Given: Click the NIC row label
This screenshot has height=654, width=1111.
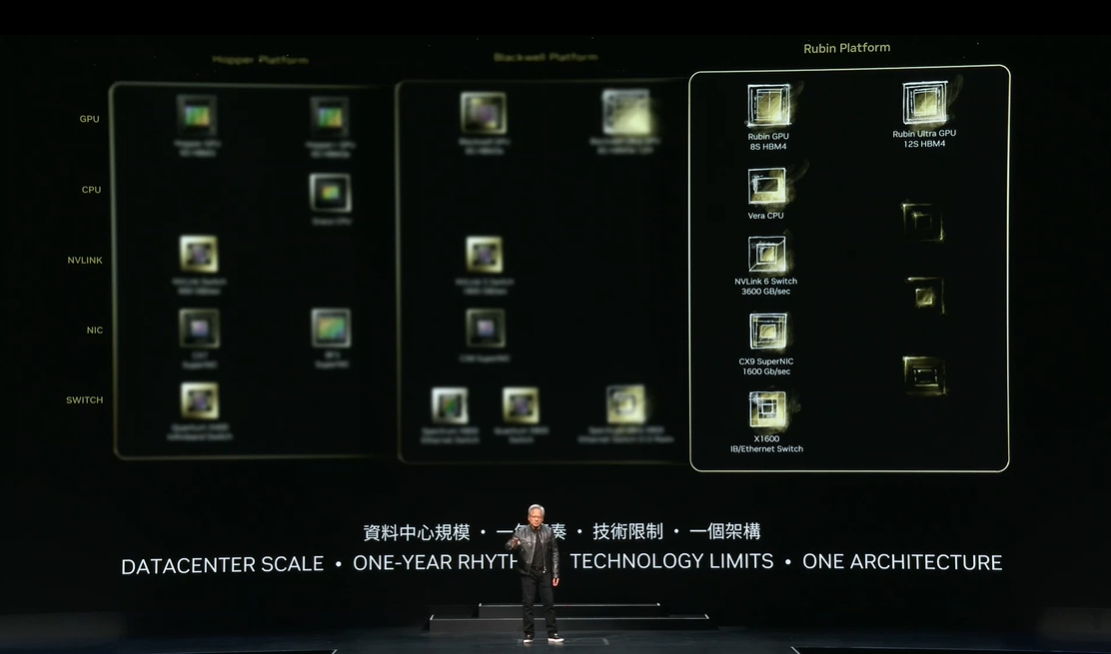Looking at the screenshot, I should (x=94, y=330).
